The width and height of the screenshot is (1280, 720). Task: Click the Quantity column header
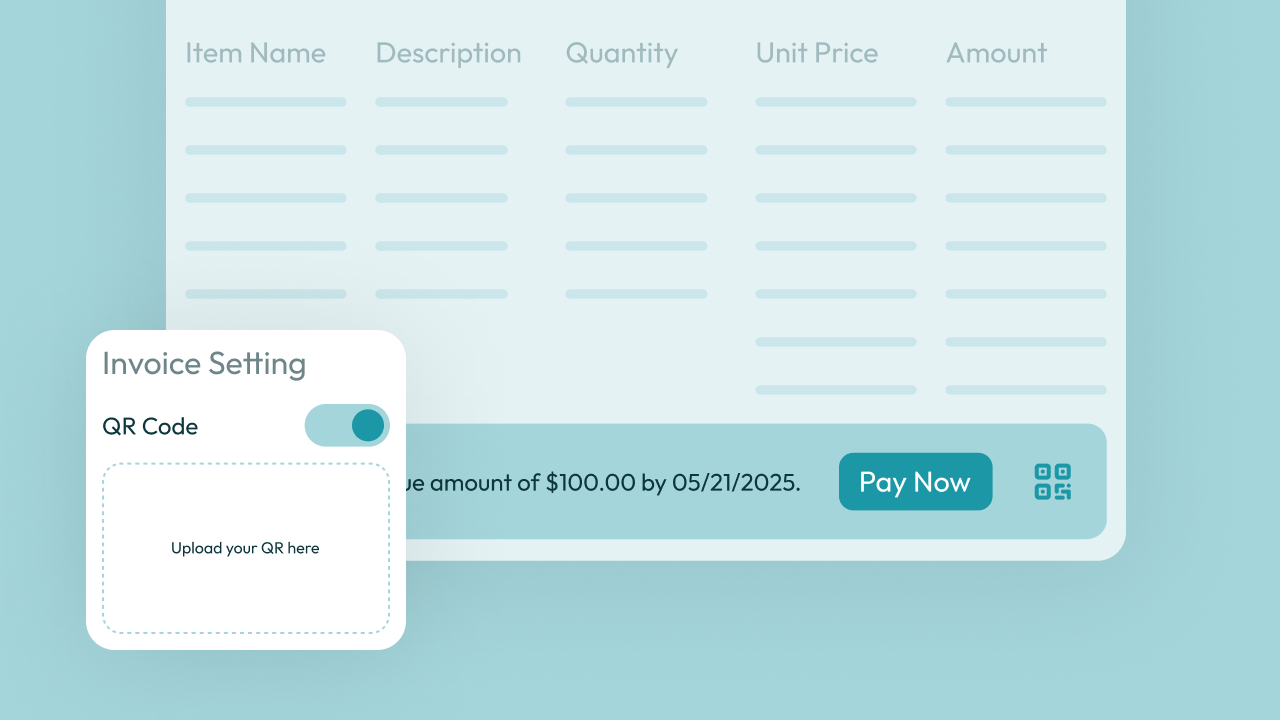621,53
